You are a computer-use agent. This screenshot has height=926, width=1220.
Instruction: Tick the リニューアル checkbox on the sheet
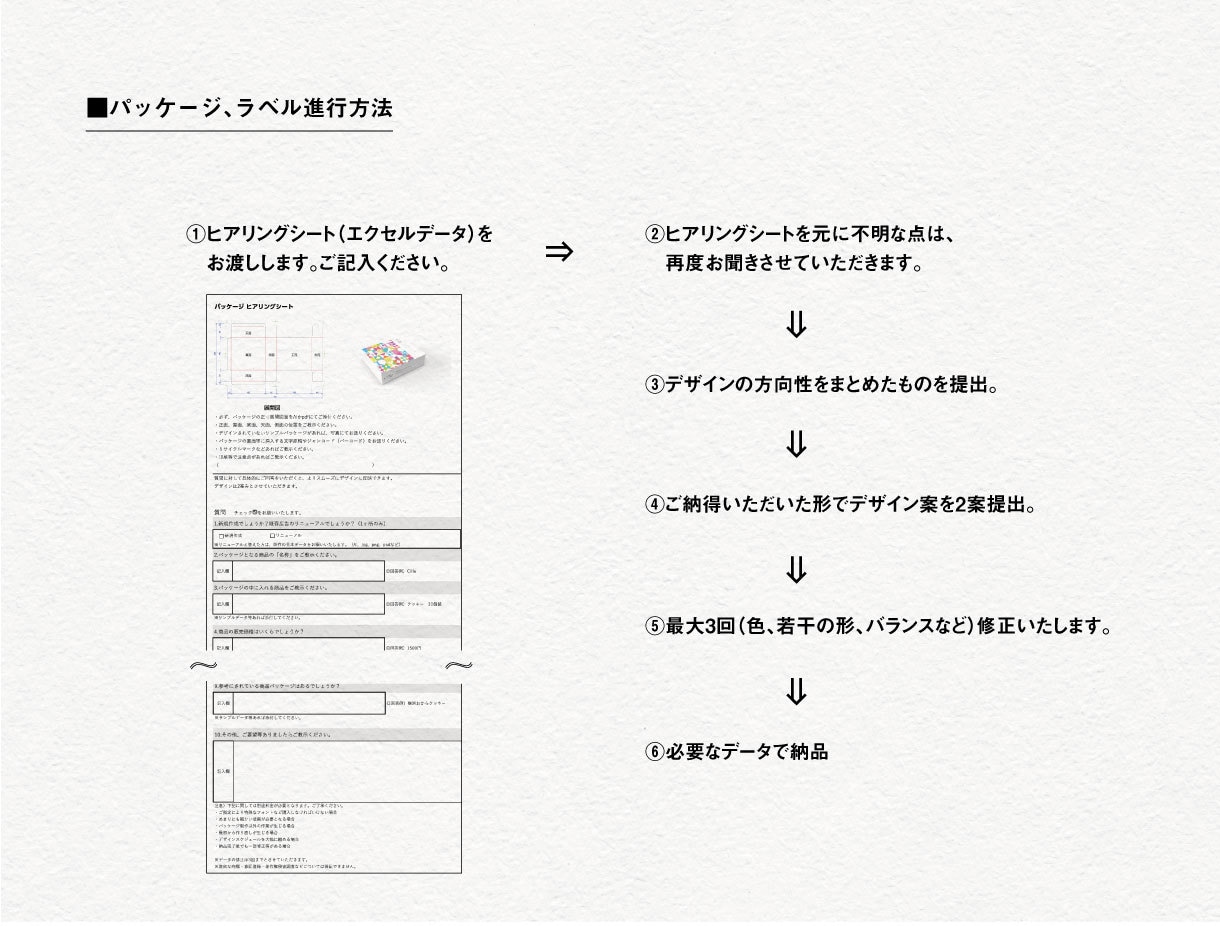click(272, 536)
